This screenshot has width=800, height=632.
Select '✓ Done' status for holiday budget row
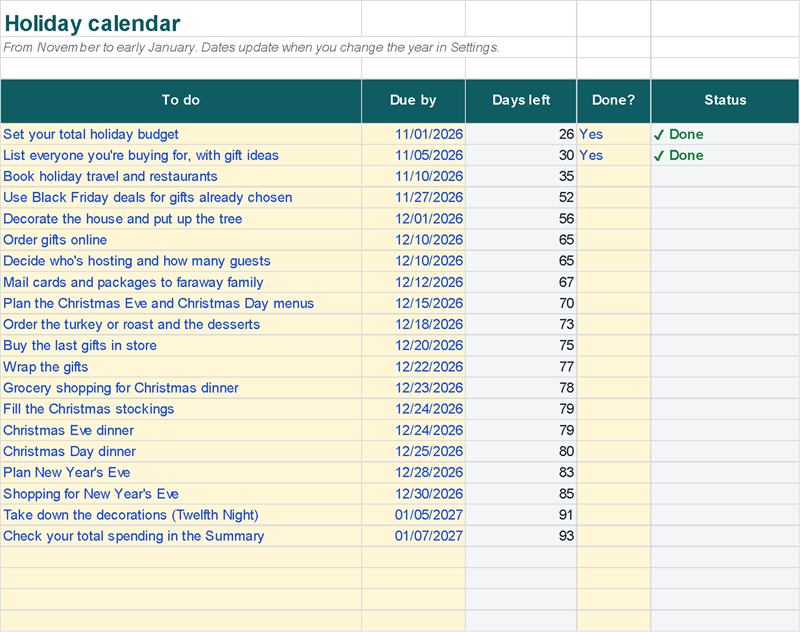[x=725, y=134]
